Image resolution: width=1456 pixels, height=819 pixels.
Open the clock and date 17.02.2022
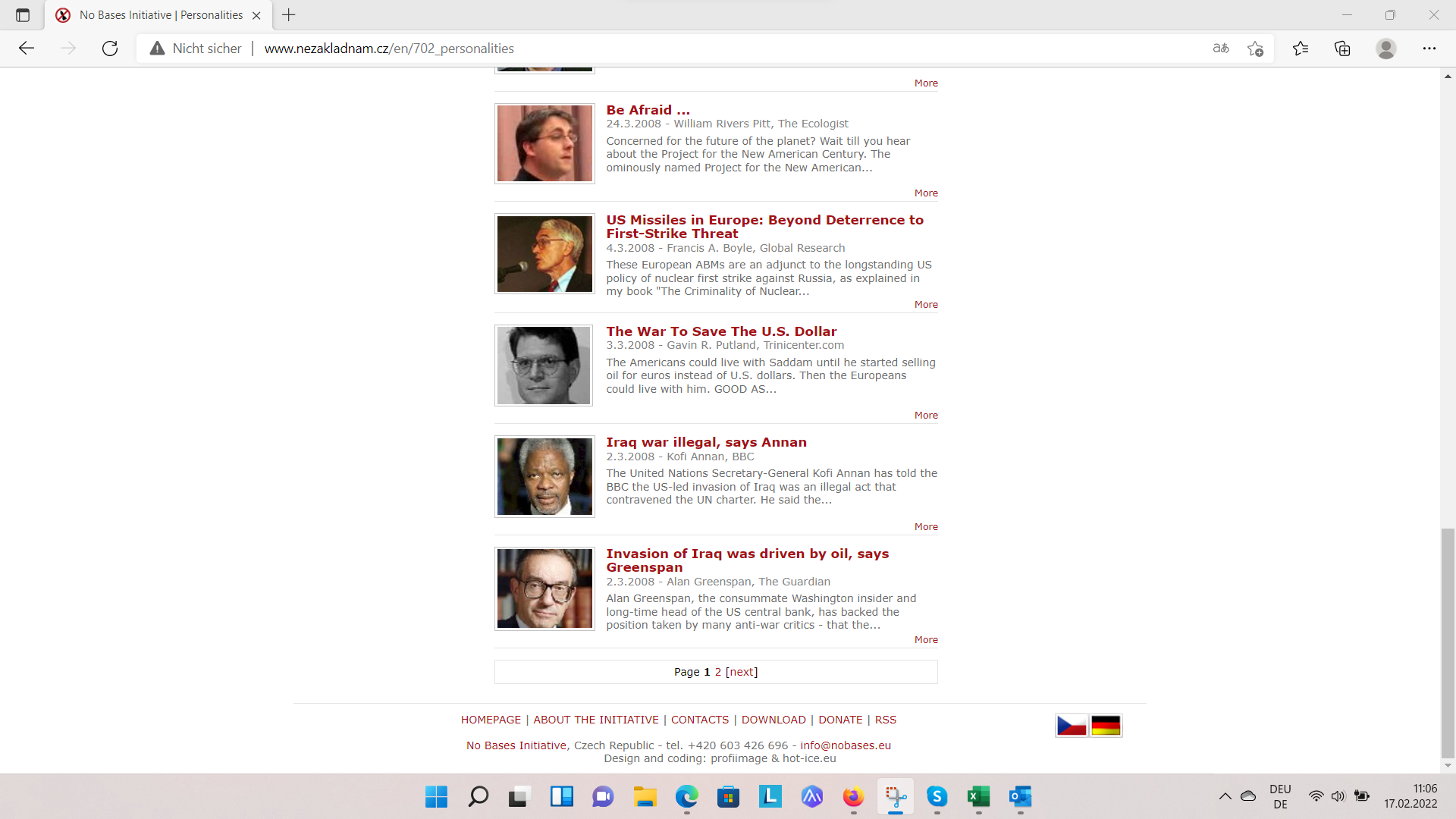(1410, 796)
